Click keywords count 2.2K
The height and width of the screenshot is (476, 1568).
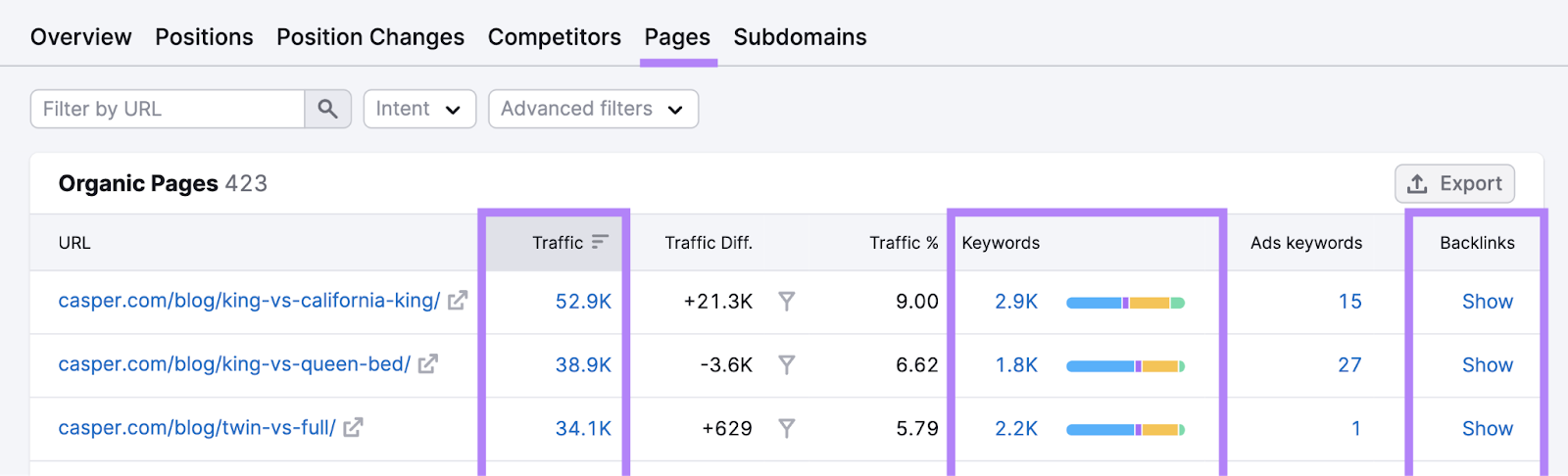click(1016, 429)
